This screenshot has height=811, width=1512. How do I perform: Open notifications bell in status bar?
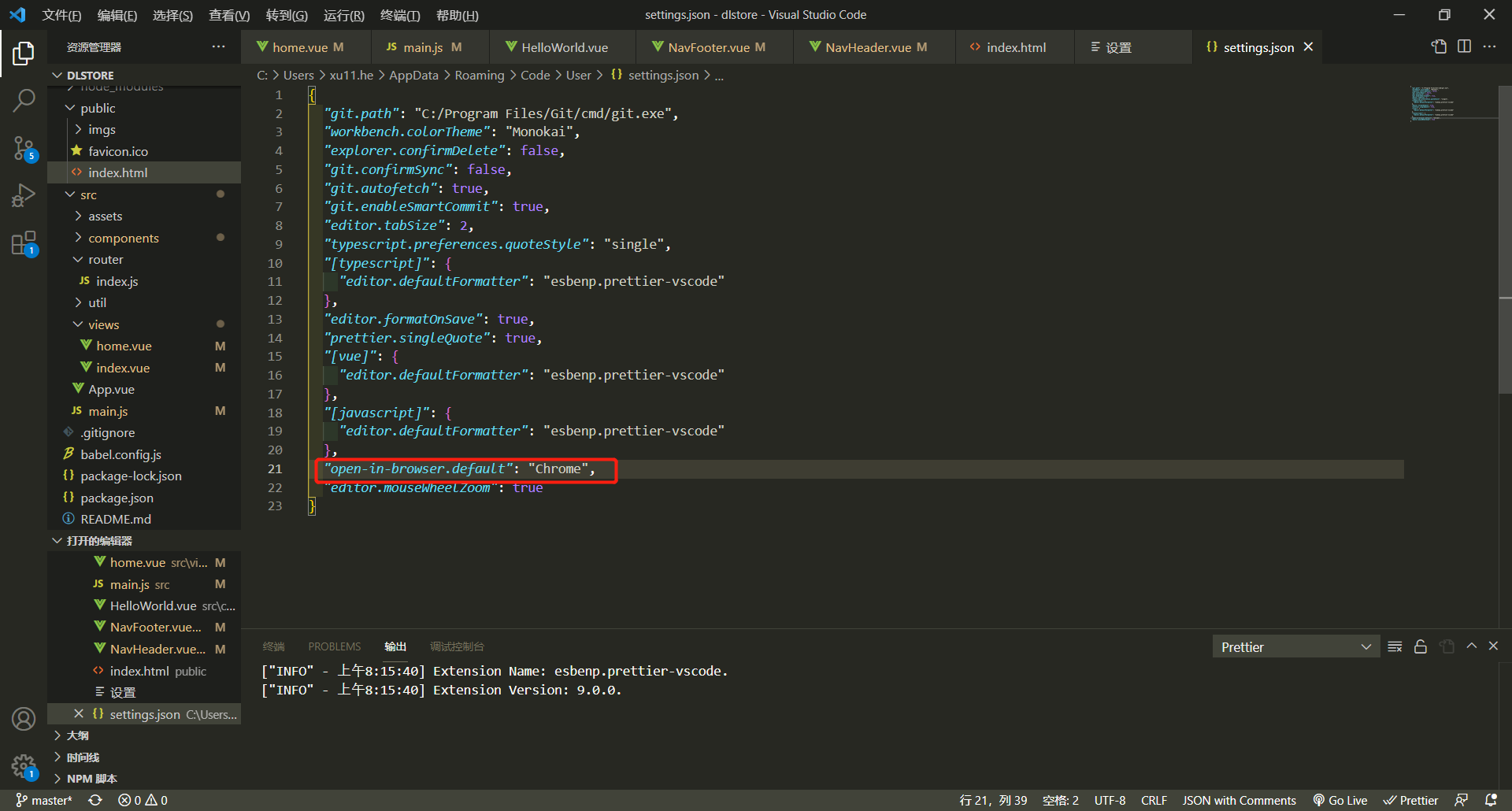[1491, 800]
